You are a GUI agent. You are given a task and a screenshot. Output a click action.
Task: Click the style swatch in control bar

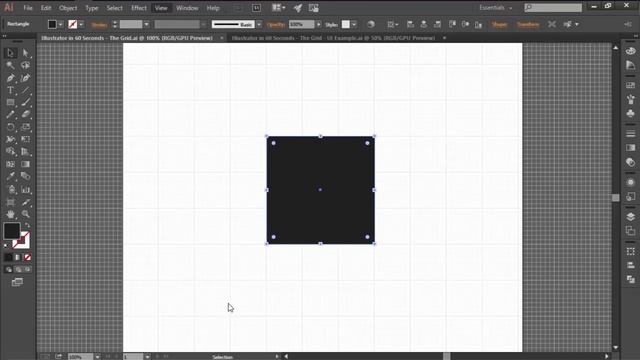click(346, 24)
